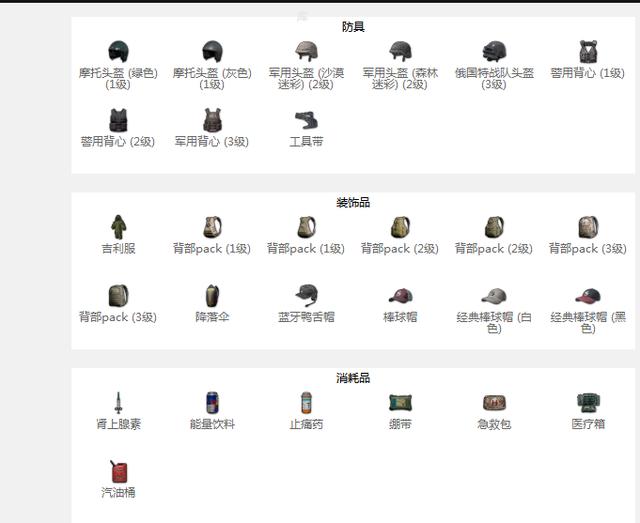Image resolution: width=640 pixels, height=523 pixels.
Task: Click the 降落伞 text label
Action: pyautogui.click(x=212, y=317)
